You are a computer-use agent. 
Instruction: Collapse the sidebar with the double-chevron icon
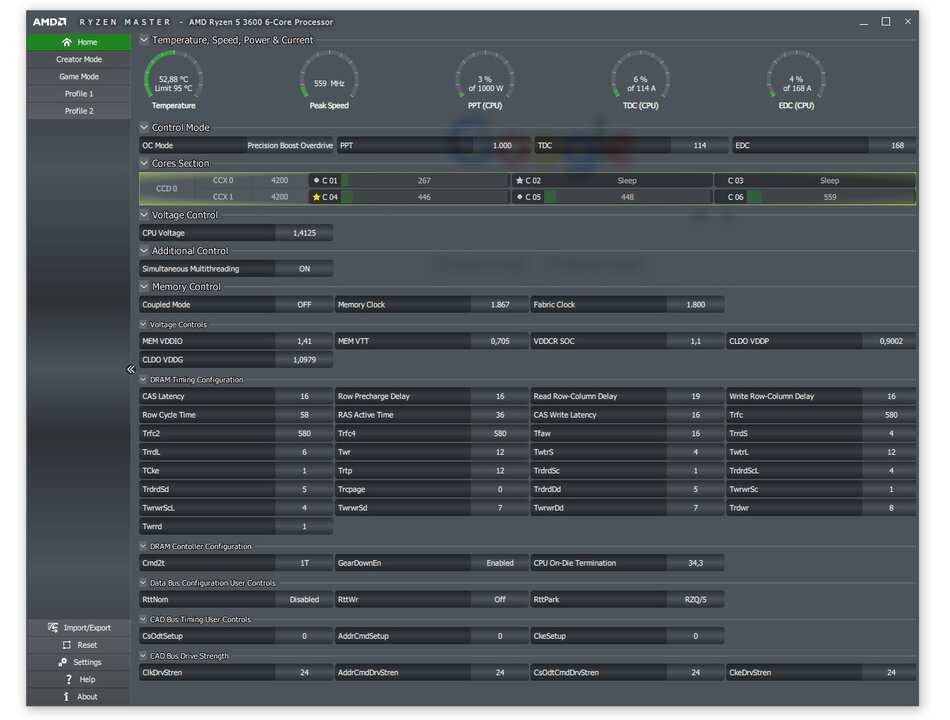click(x=131, y=369)
